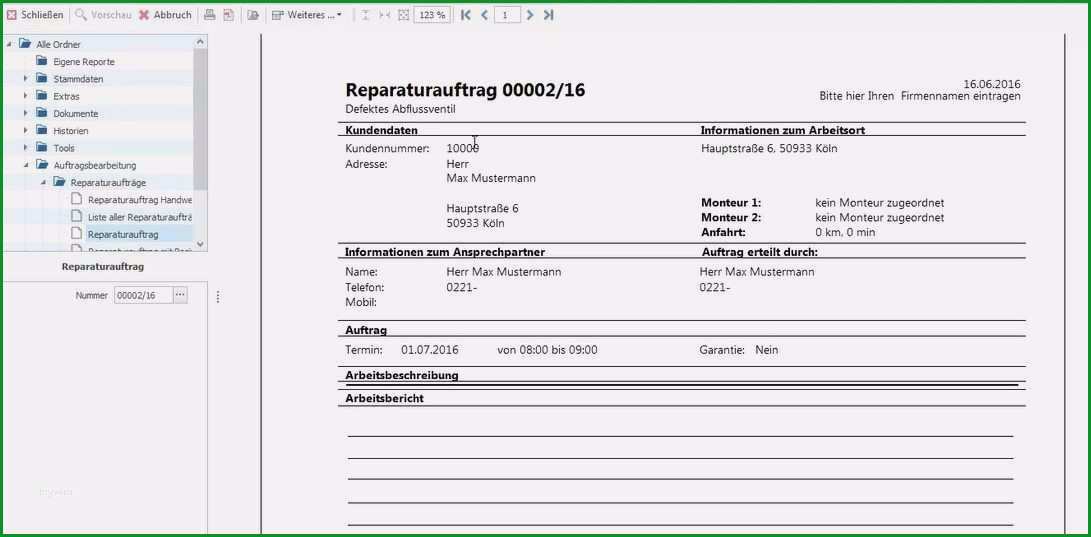
Task: Select the highlighted Reparaturauftrag report
Action: [x=122, y=234]
